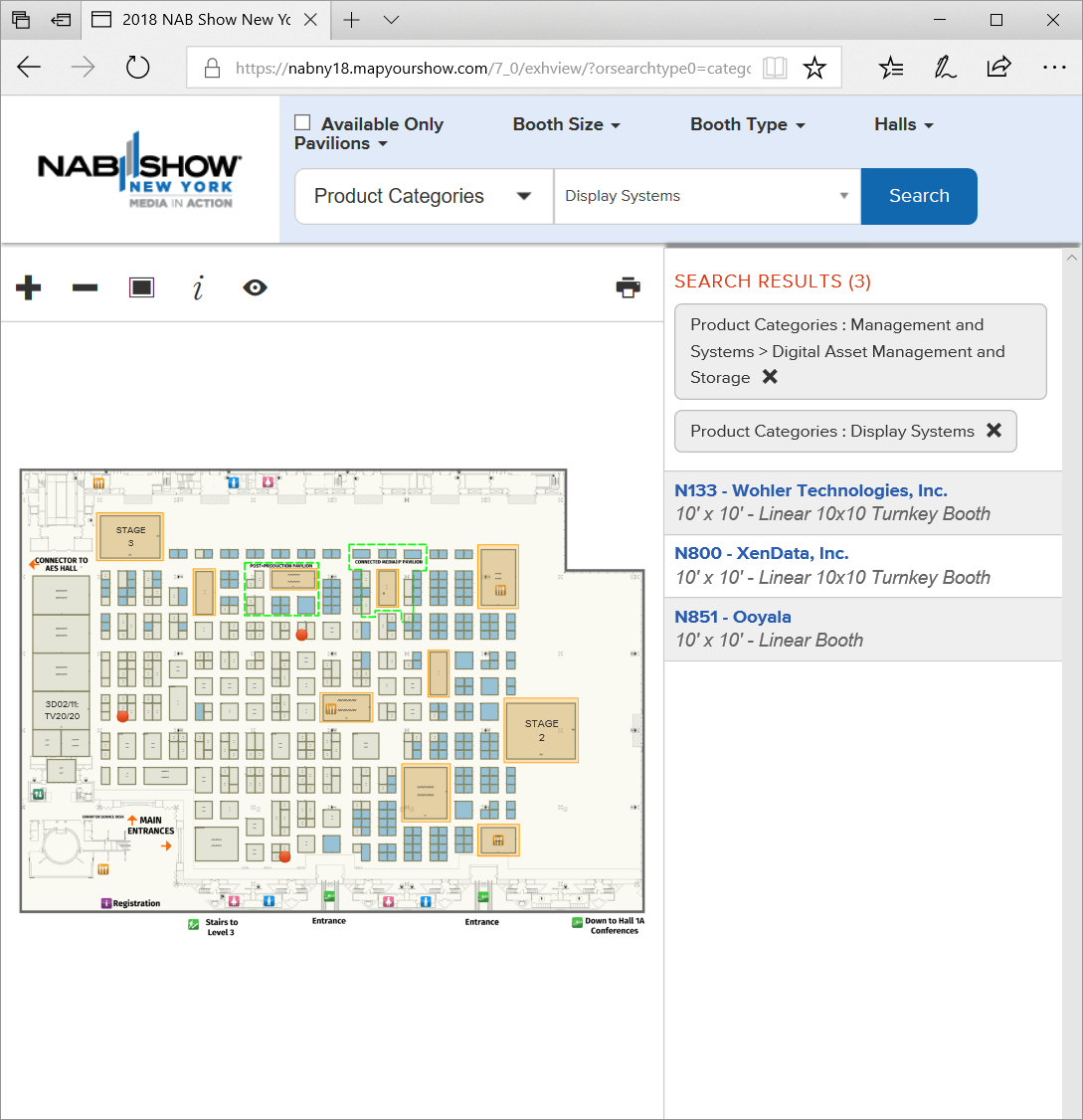Click the 3D02/11 TV20/20 room on map
The height and width of the screenshot is (1120, 1083).
coord(62,710)
